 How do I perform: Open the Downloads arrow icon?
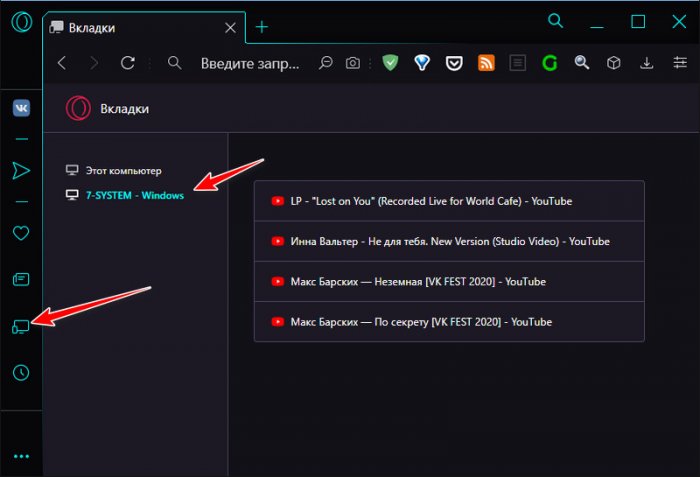click(x=646, y=63)
